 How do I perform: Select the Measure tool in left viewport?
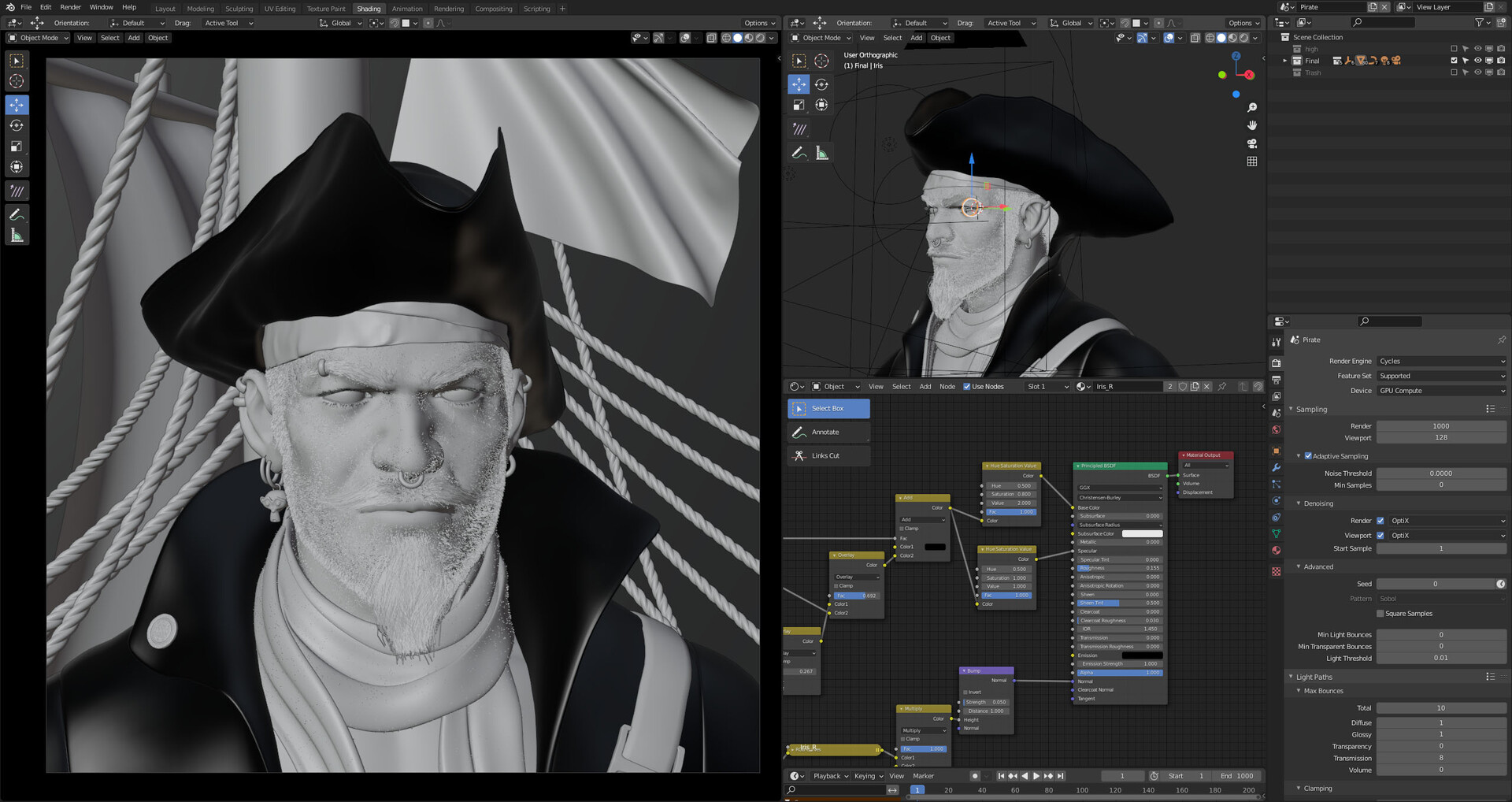pyautogui.click(x=17, y=236)
